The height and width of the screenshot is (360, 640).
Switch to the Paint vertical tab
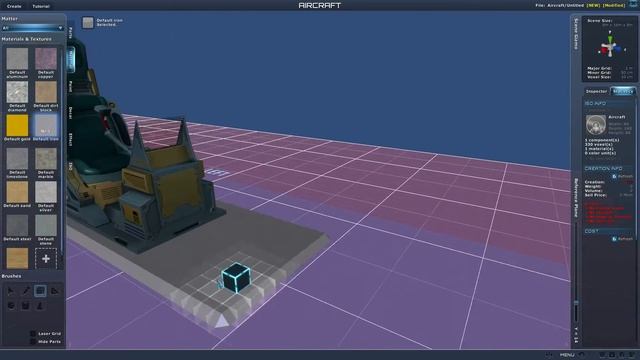pos(71,87)
